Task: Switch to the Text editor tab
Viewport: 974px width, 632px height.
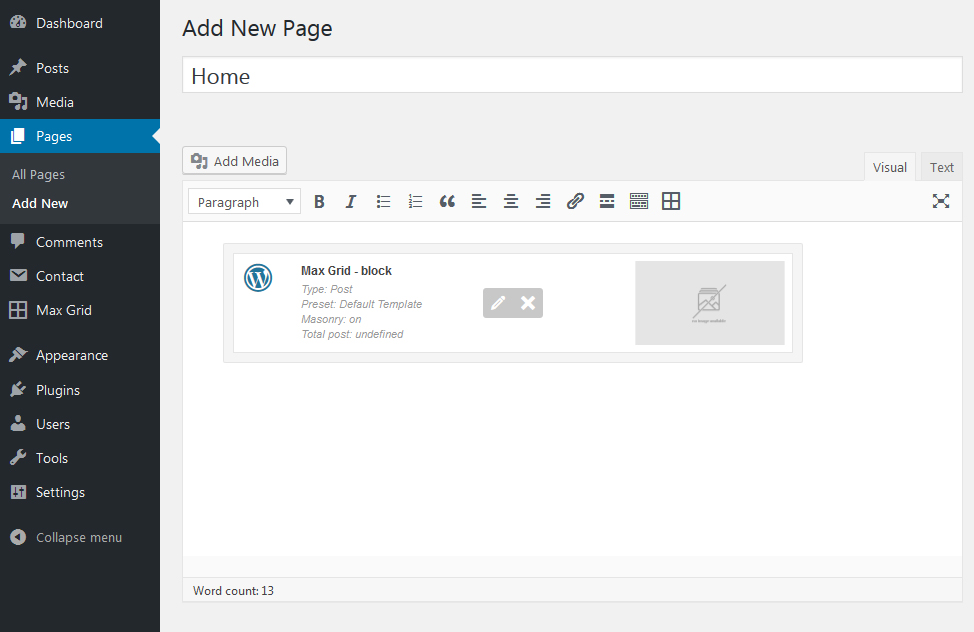Action: (942, 167)
